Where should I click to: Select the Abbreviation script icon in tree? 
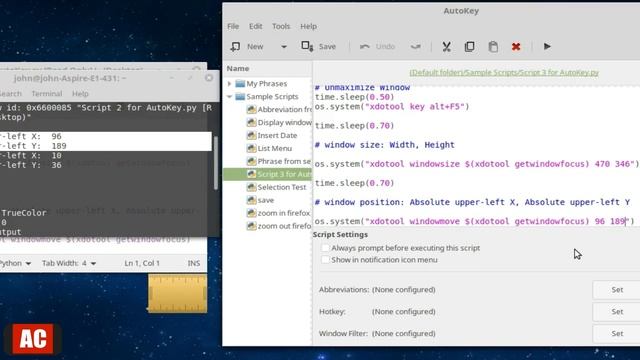click(251, 109)
